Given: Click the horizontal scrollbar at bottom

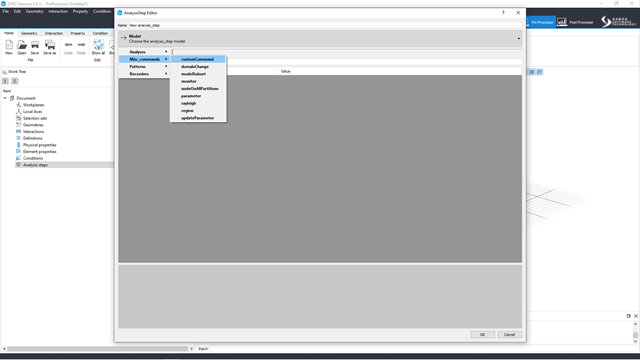Looking at the screenshot, I should 98,349.
